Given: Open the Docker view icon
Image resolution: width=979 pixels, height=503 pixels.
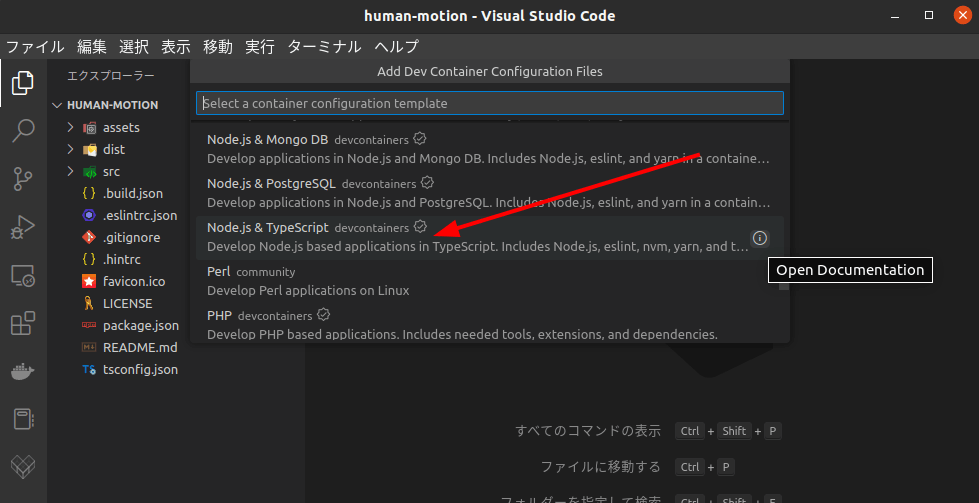Looking at the screenshot, I should point(23,372).
